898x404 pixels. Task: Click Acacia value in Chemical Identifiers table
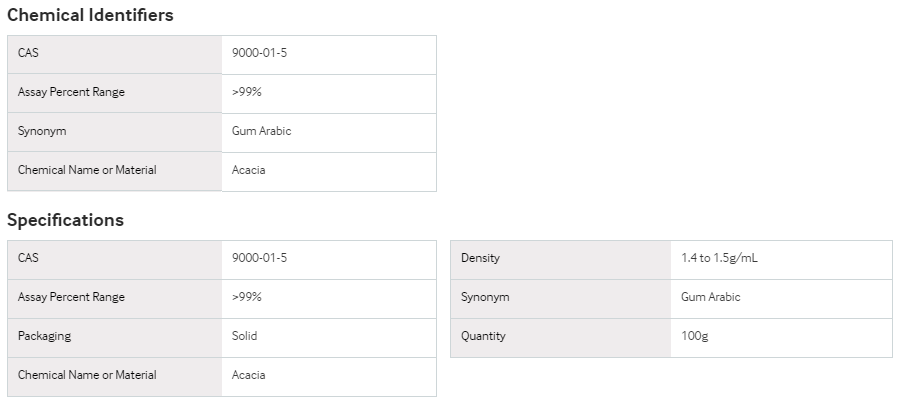click(249, 170)
